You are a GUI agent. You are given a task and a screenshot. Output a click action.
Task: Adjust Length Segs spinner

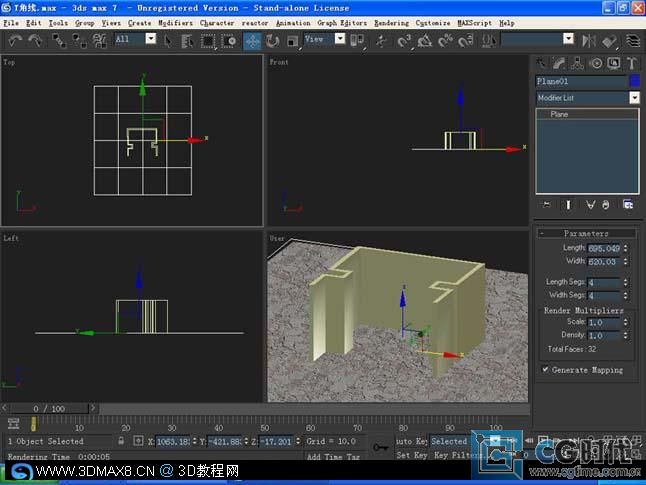pos(626,282)
